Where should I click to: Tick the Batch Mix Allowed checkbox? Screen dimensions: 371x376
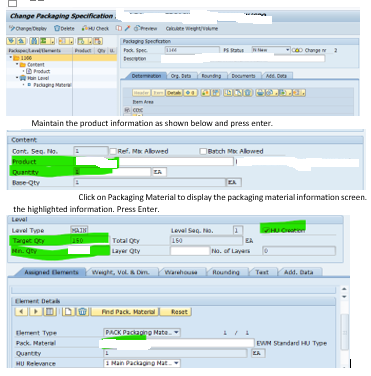pyautogui.click(x=203, y=151)
